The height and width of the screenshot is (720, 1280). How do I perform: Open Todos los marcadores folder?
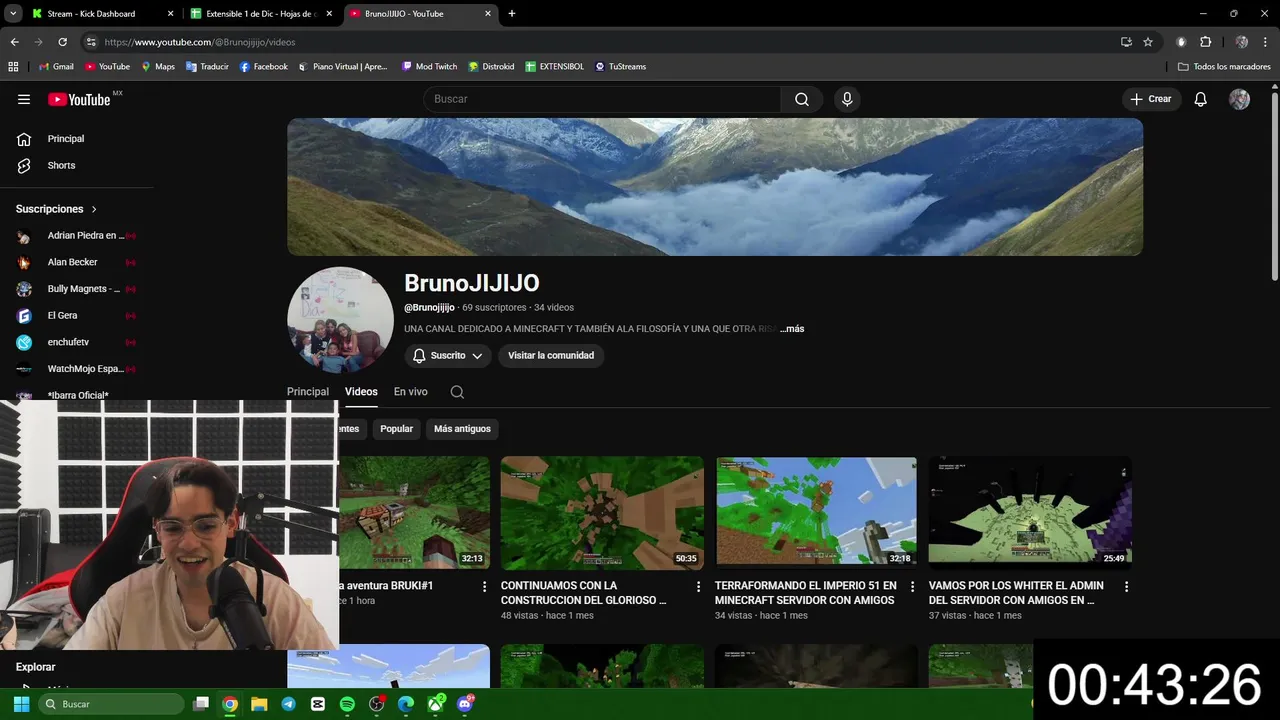pos(1224,67)
